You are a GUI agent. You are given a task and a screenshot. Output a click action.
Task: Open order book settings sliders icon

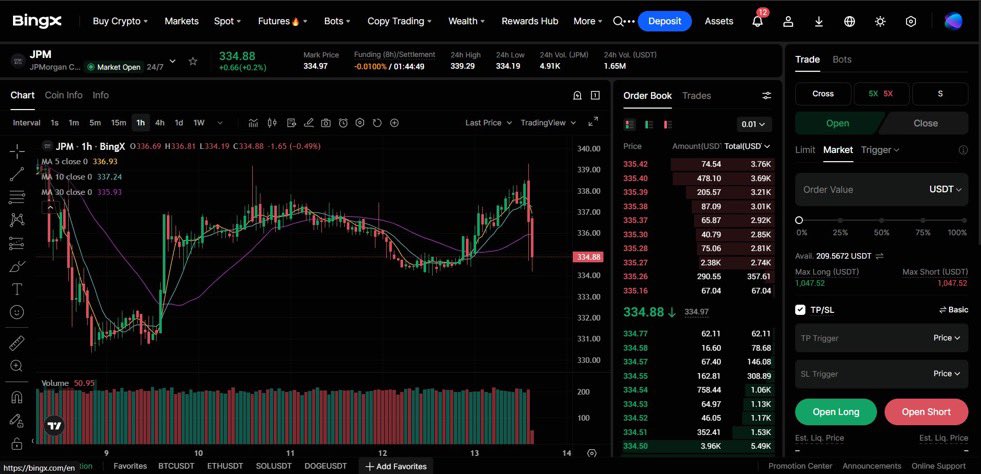pos(766,96)
